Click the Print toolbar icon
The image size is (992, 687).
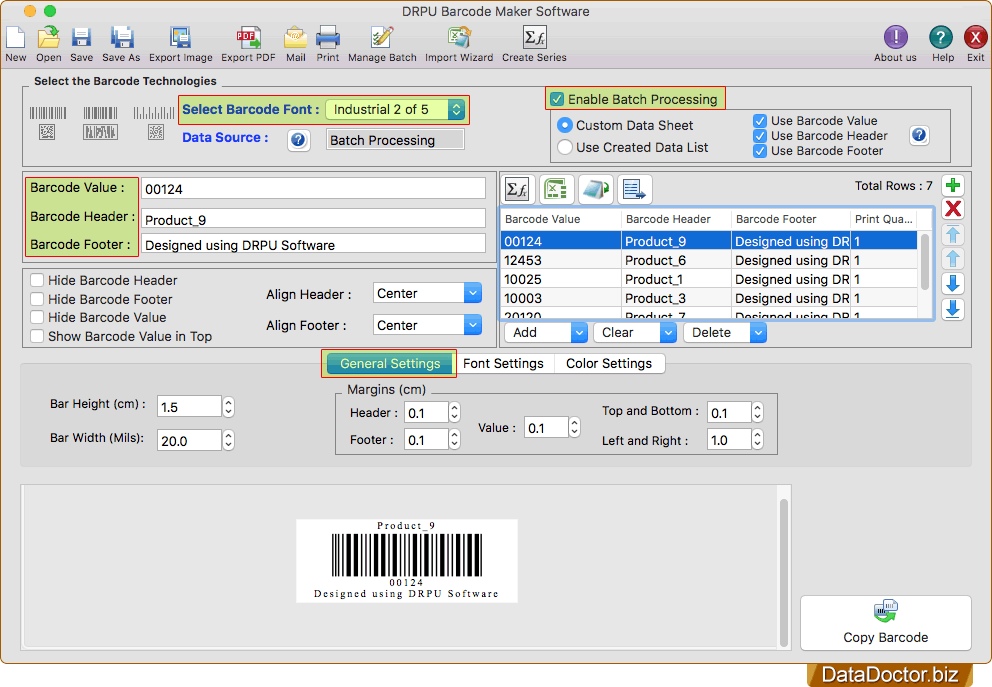[x=328, y=38]
